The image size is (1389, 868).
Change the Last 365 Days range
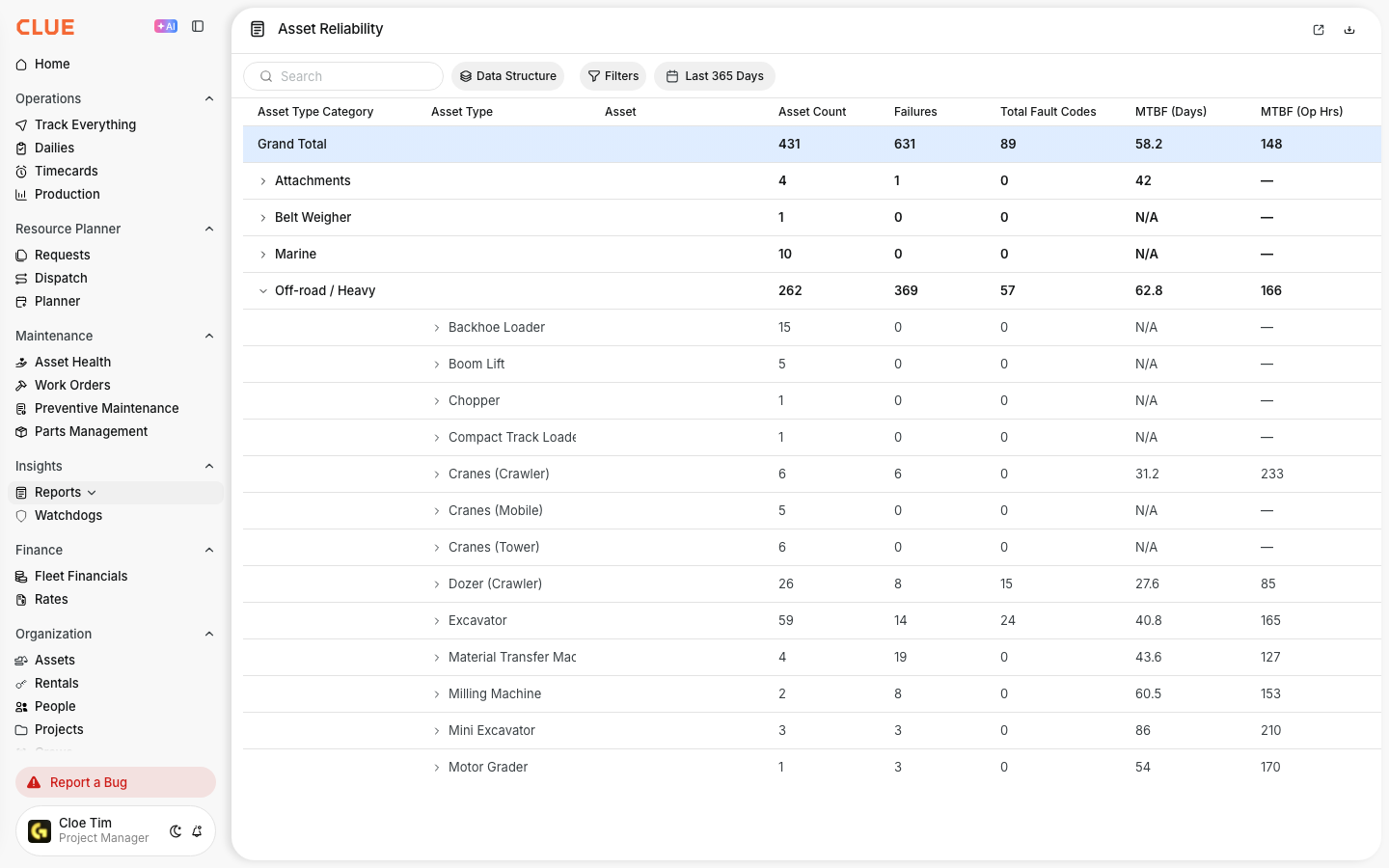pyautogui.click(x=715, y=76)
